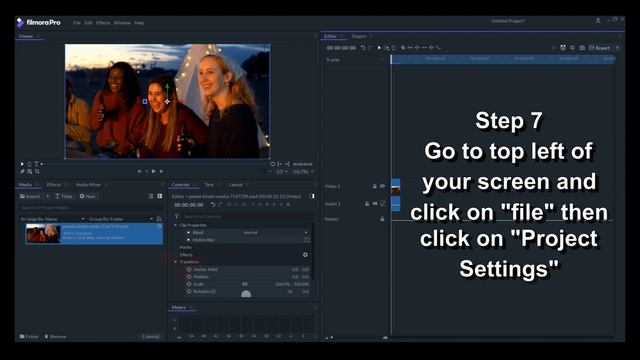Open the File menu
The width and height of the screenshot is (640, 360).
(x=76, y=23)
